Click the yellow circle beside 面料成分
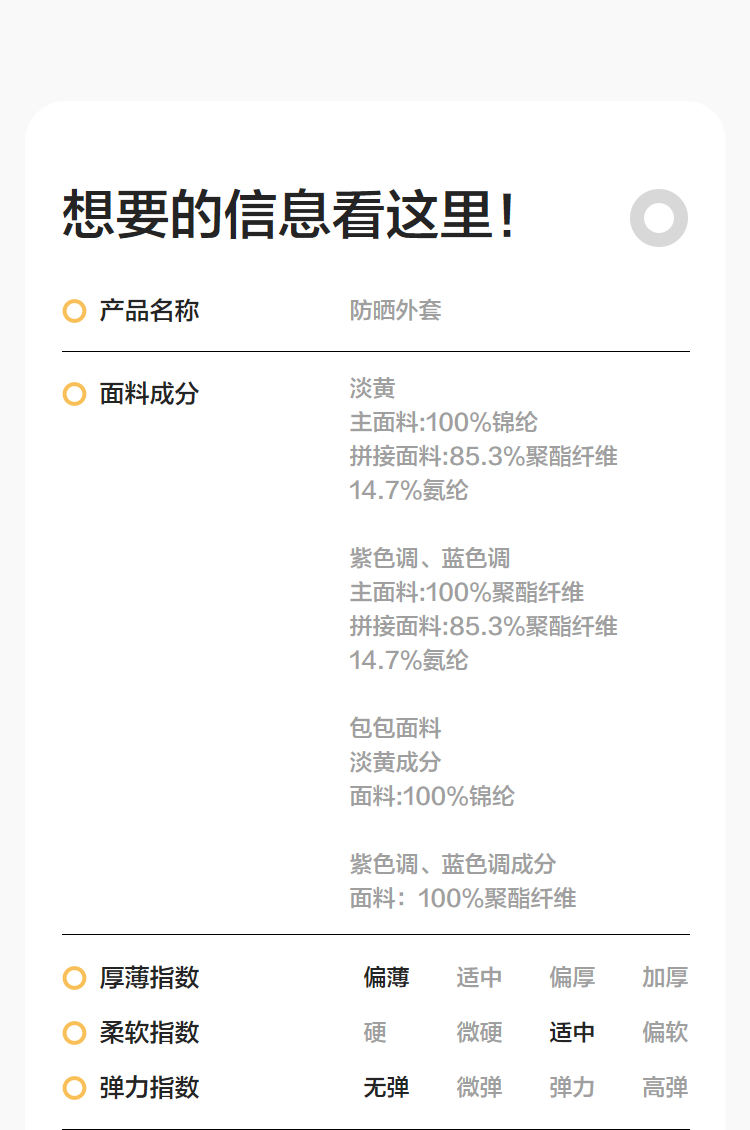 [x=74, y=394]
